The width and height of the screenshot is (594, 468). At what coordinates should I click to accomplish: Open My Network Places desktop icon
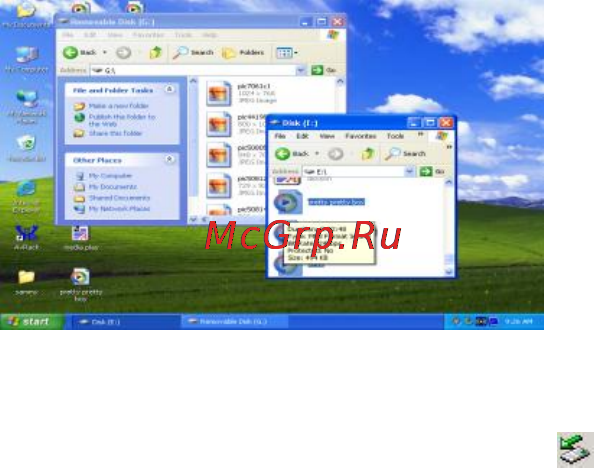click(27, 108)
